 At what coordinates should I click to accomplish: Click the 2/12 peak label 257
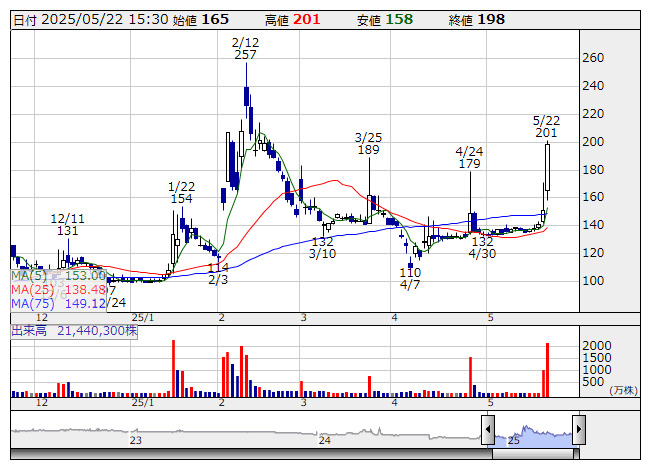point(246,55)
